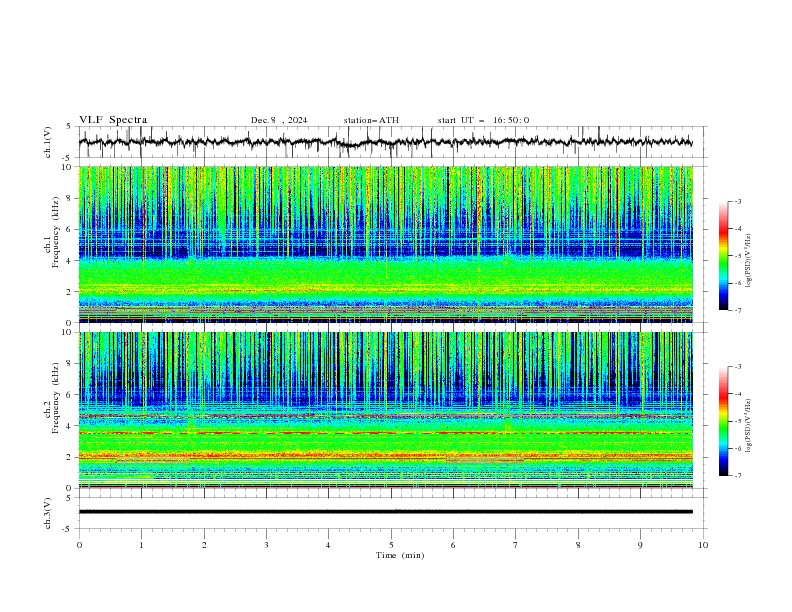Click the ch.2 color bar log(PSD) label

tap(748, 426)
